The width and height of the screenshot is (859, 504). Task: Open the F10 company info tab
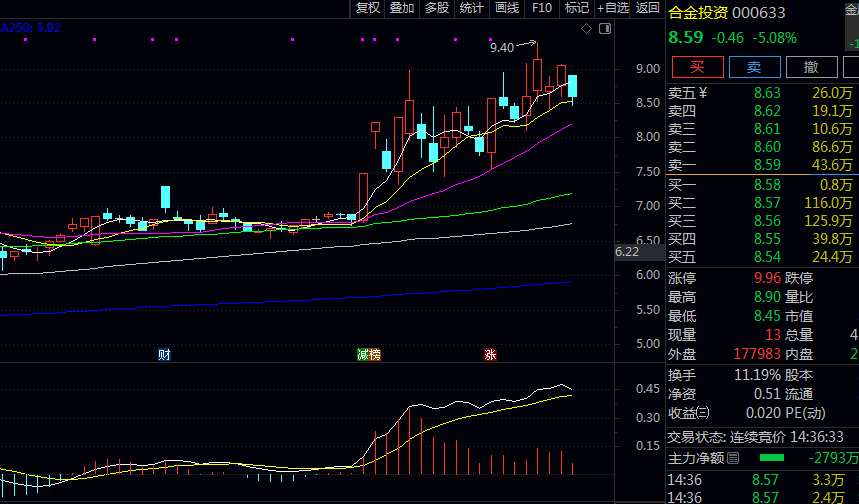[x=542, y=8]
